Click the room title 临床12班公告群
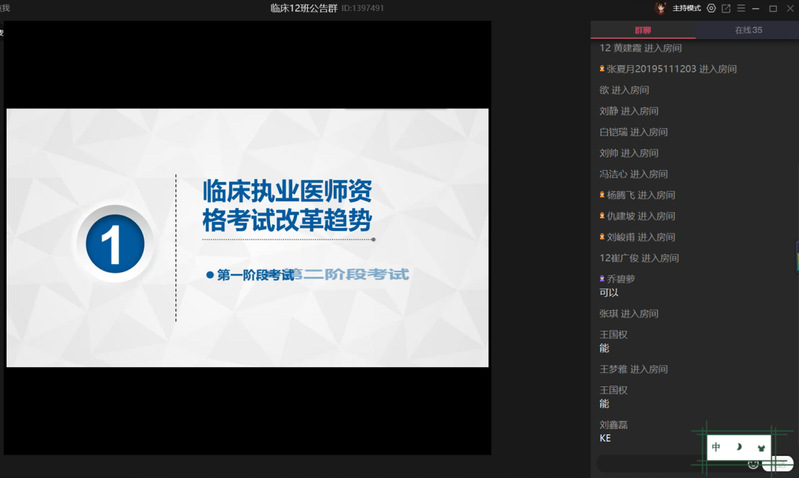This screenshot has width=799, height=478. click(x=304, y=8)
